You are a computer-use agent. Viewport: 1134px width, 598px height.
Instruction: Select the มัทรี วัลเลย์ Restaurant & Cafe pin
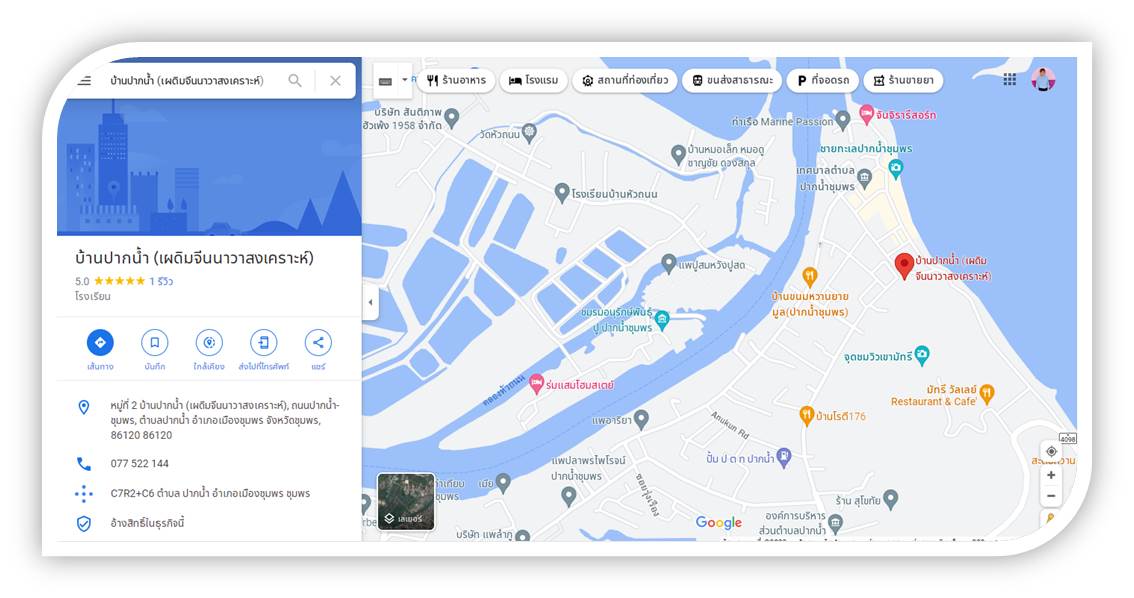click(x=987, y=393)
